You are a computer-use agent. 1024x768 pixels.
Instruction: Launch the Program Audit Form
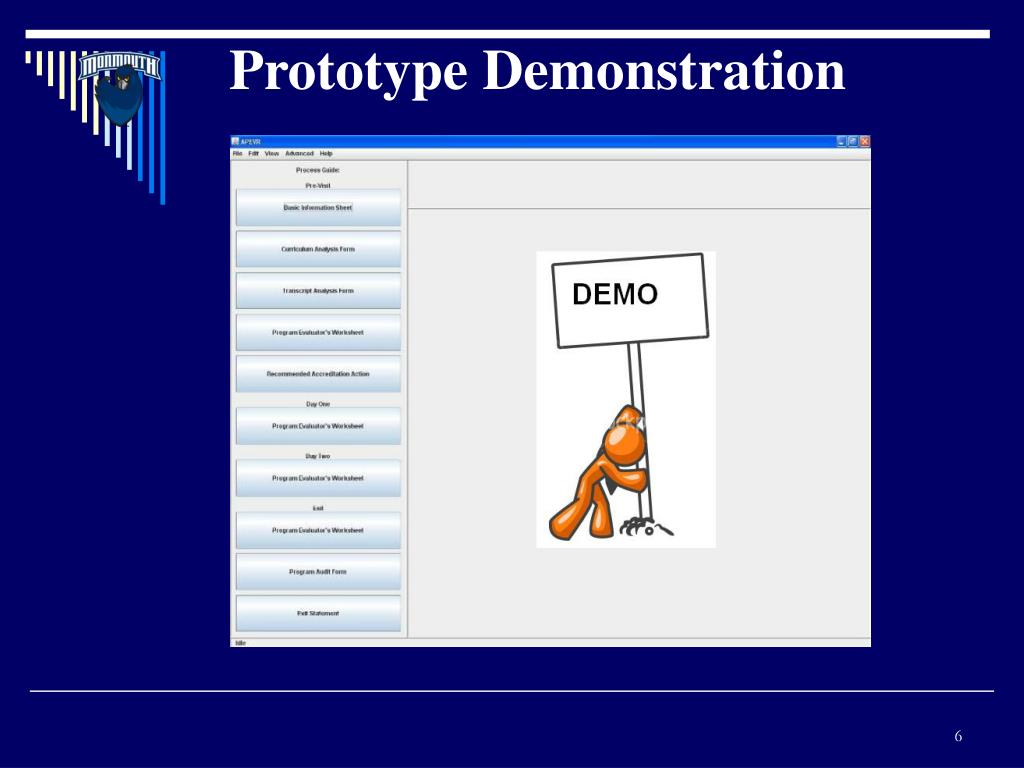pyautogui.click(x=318, y=572)
